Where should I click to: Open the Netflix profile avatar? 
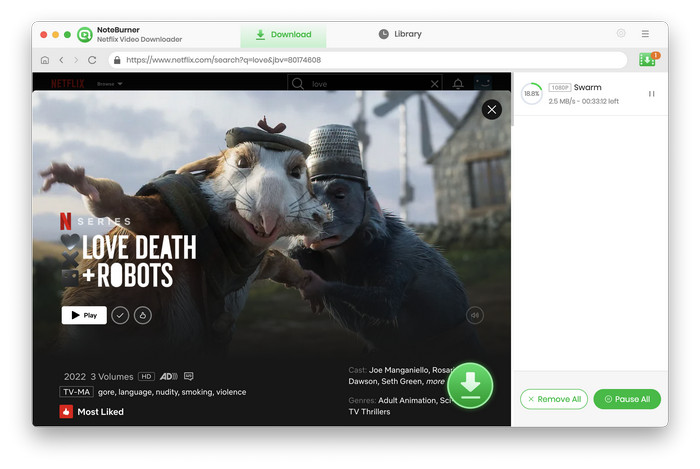(x=483, y=83)
